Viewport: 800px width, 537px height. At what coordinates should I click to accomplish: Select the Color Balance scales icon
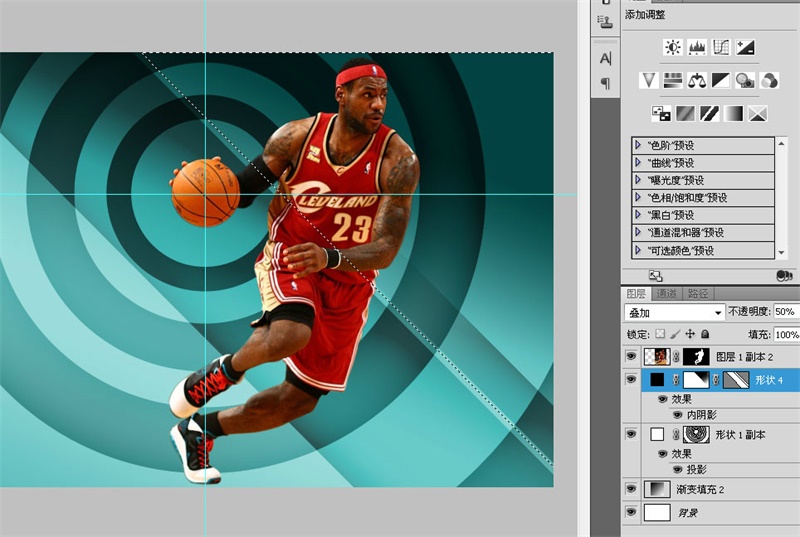pos(697,80)
